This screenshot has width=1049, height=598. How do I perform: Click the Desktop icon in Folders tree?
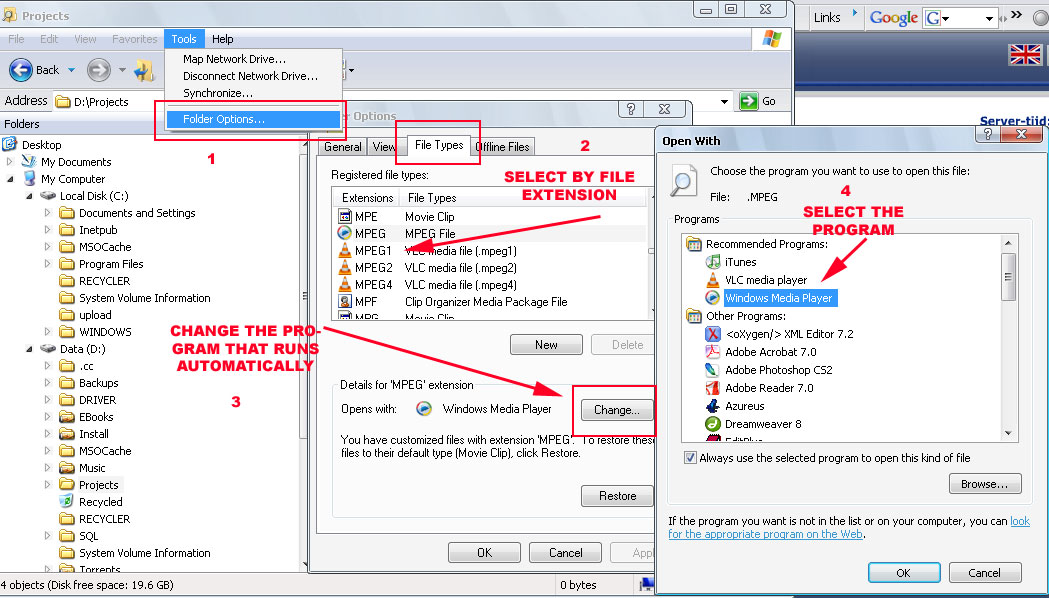point(9,144)
